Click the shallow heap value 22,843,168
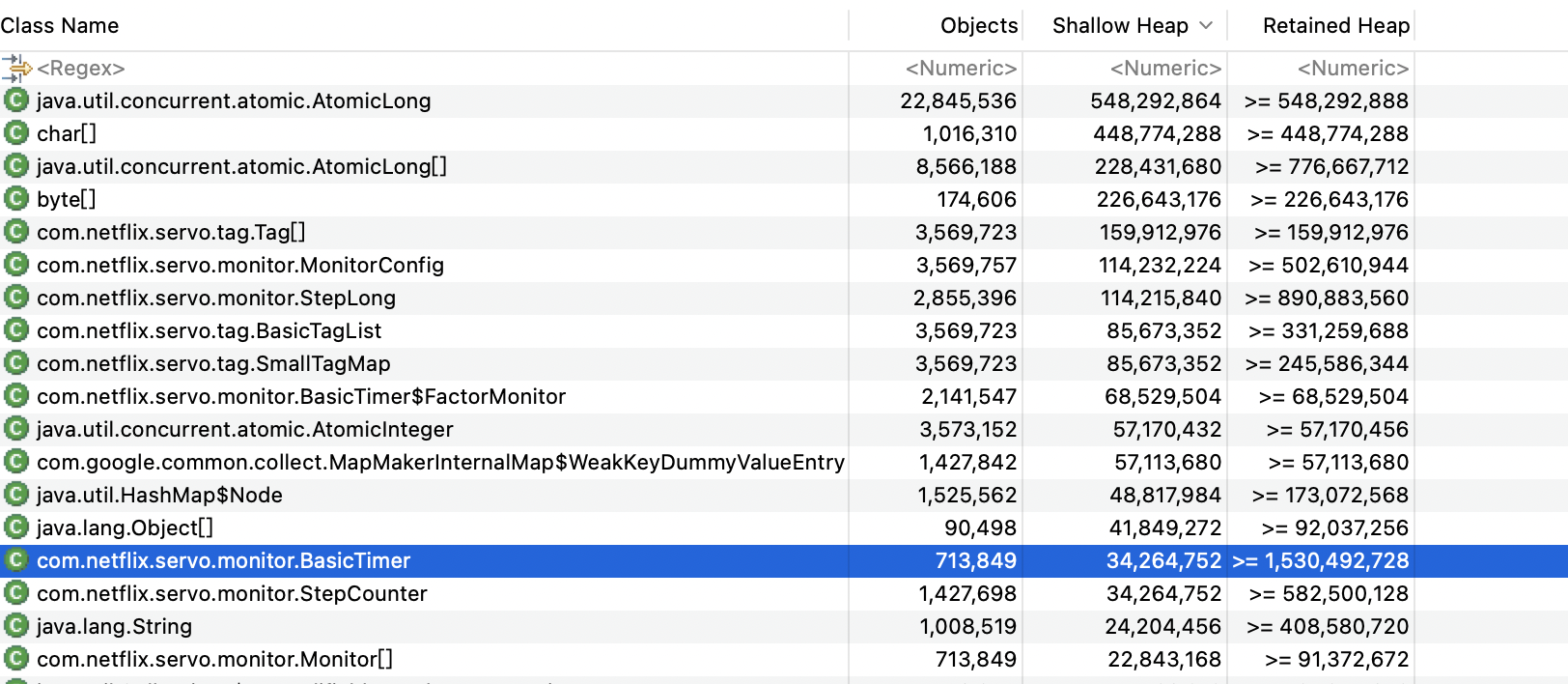 click(1164, 659)
